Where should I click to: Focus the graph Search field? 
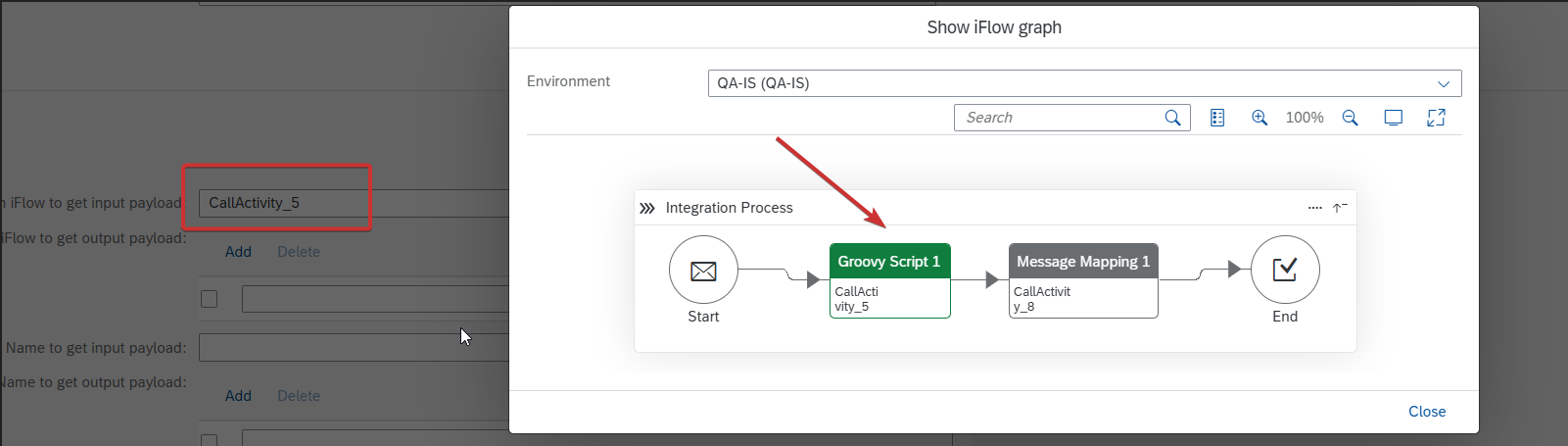click(1058, 118)
